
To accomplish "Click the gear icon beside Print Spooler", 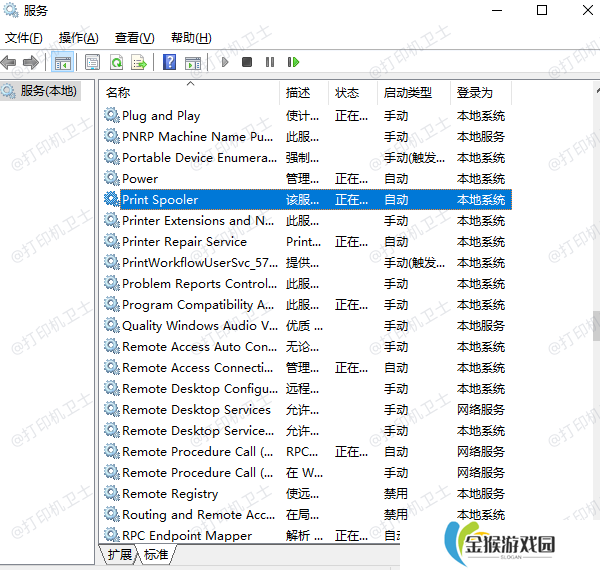I will click(112, 199).
